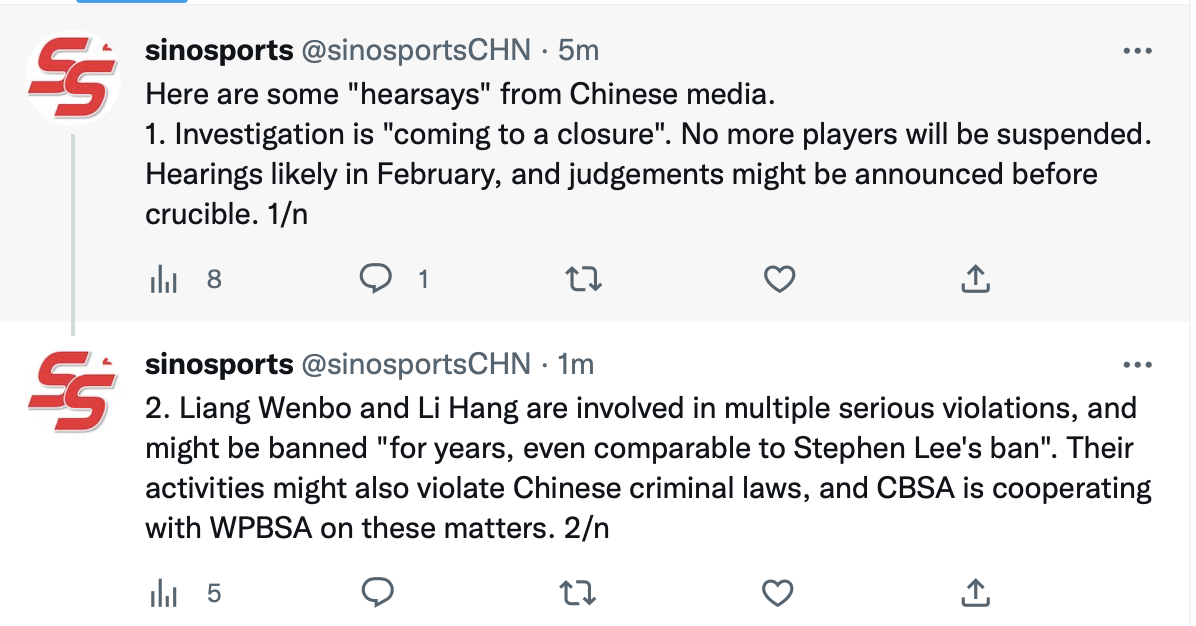Open the 1m timestamp of second tweet
Image resolution: width=1196 pixels, height=626 pixels.
(576, 364)
